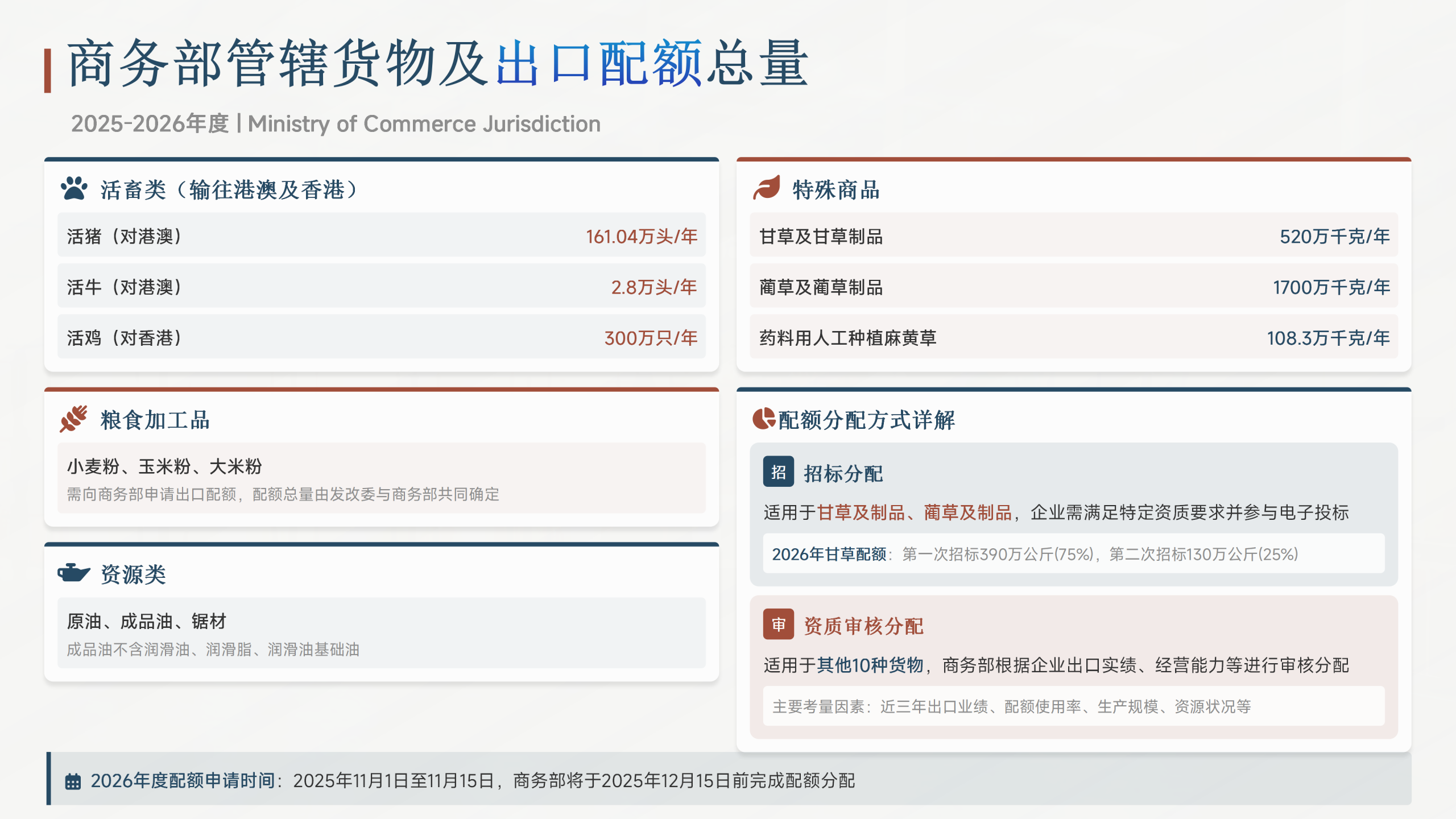Viewport: 1456px width, 819px height.
Task: Click the oil can icon beside 资源类
Action: (x=74, y=573)
